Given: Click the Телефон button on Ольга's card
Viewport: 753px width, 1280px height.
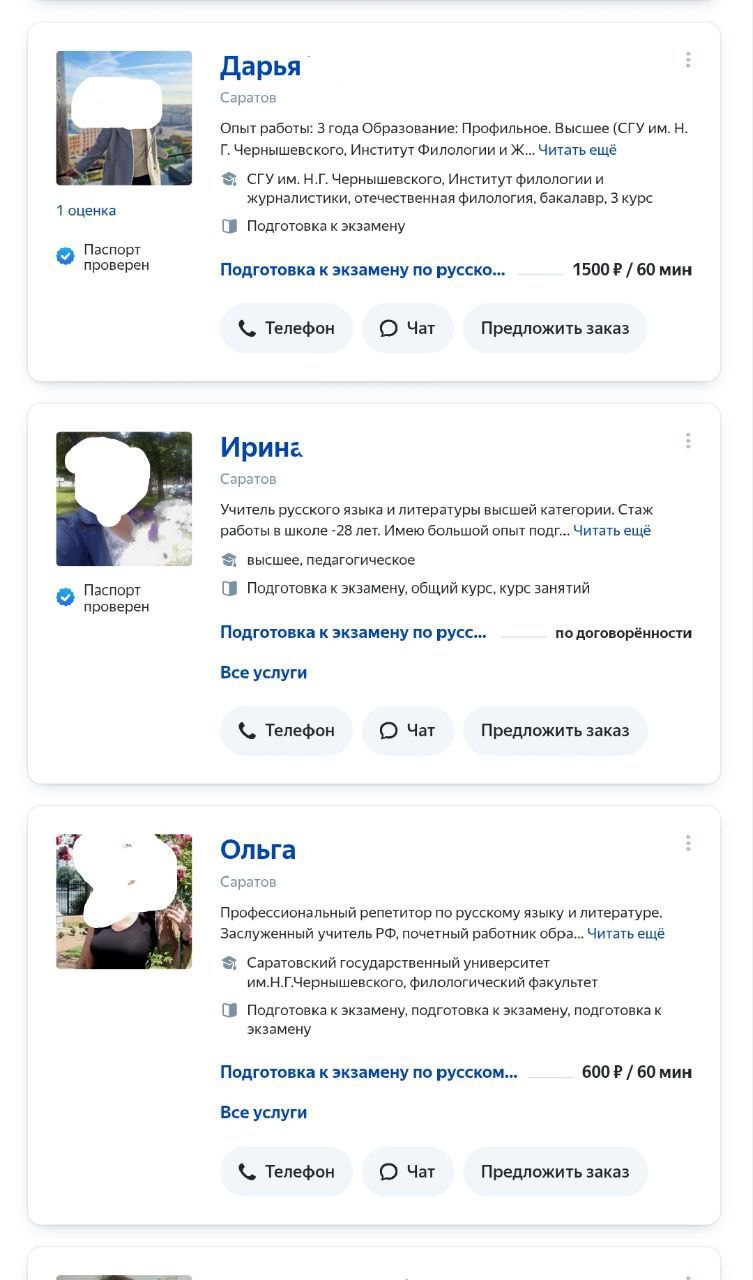Looking at the screenshot, I should (x=286, y=1171).
